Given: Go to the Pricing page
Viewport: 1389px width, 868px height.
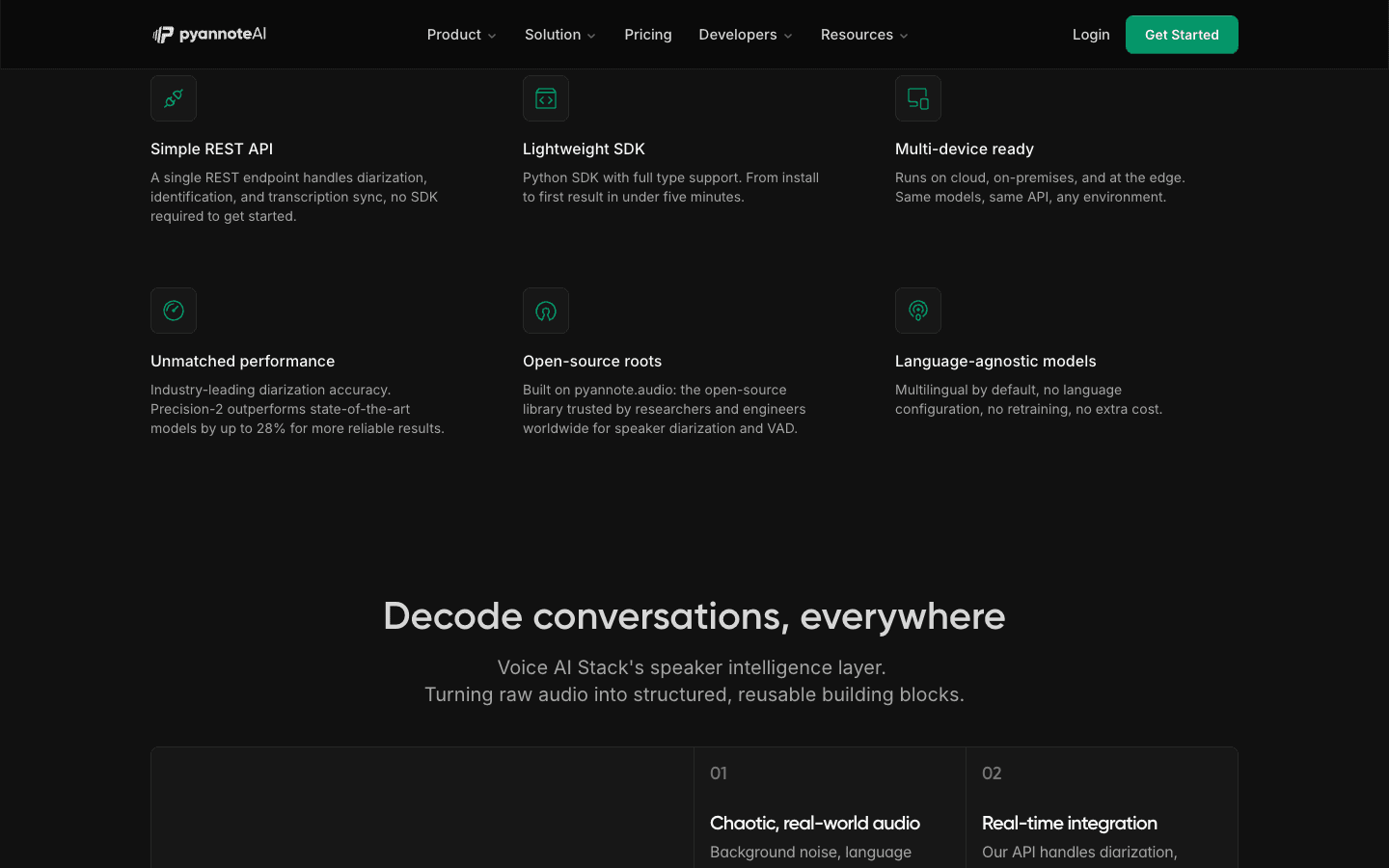Looking at the screenshot, I should (648, 35).
